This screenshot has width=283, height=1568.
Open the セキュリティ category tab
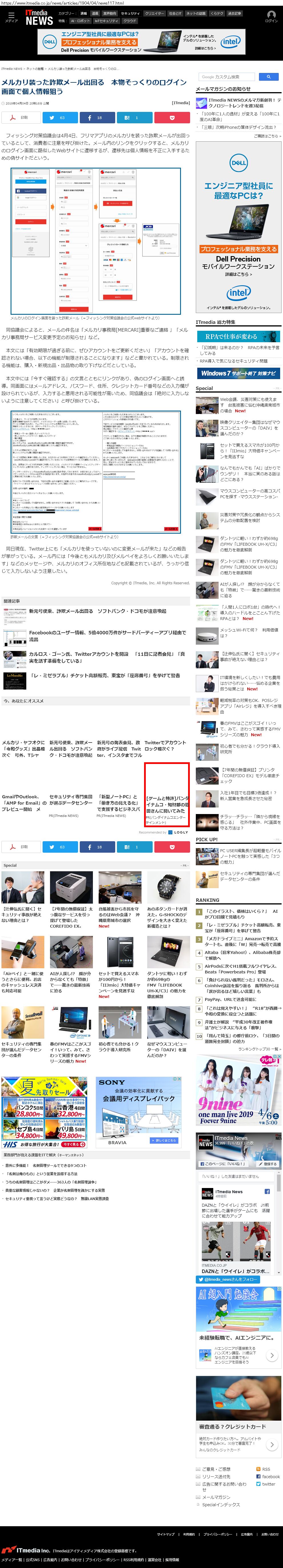pyautogui.click(x=130, y=13)
